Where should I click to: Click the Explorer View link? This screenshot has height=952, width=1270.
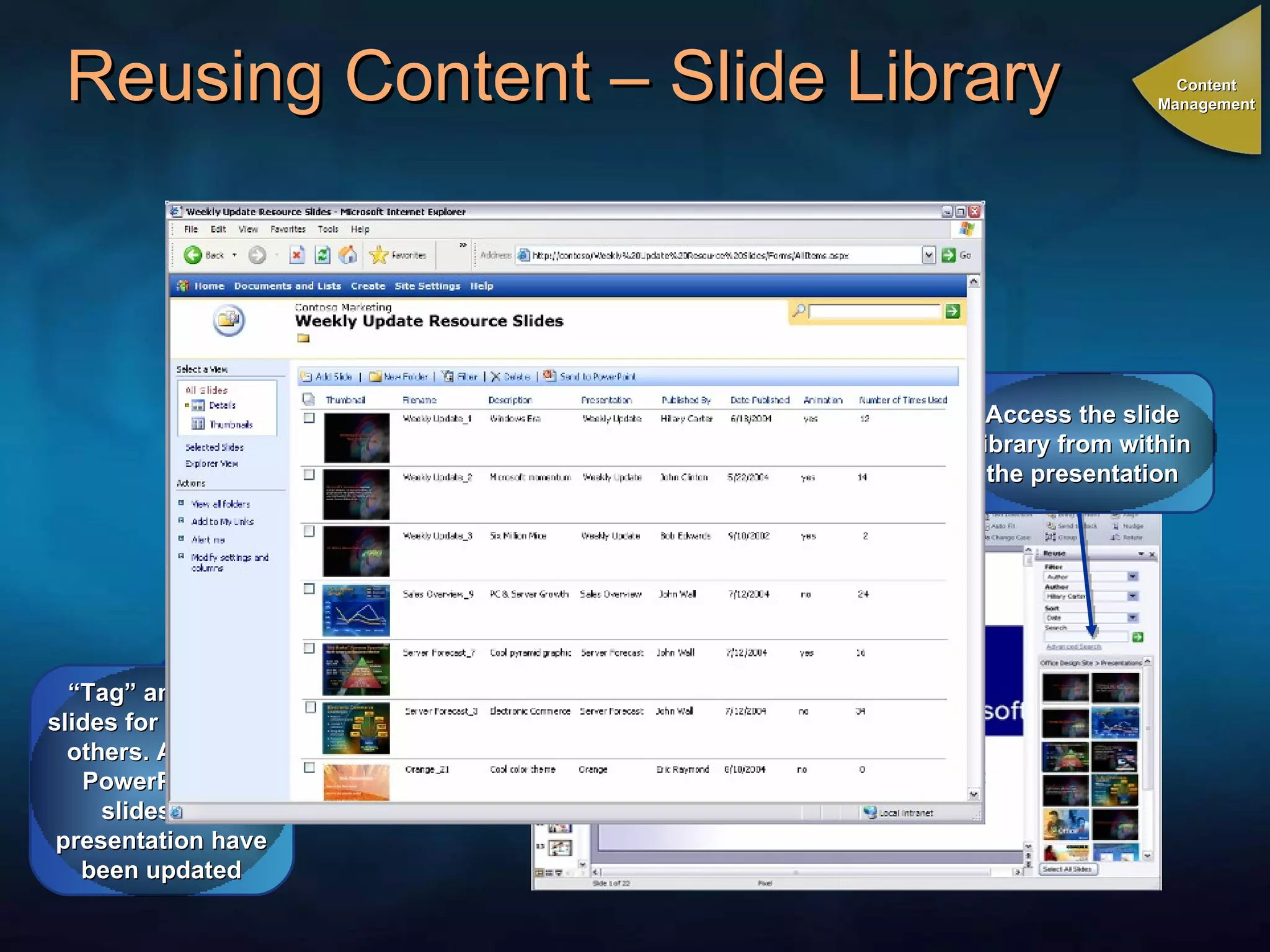pos(211,464)
